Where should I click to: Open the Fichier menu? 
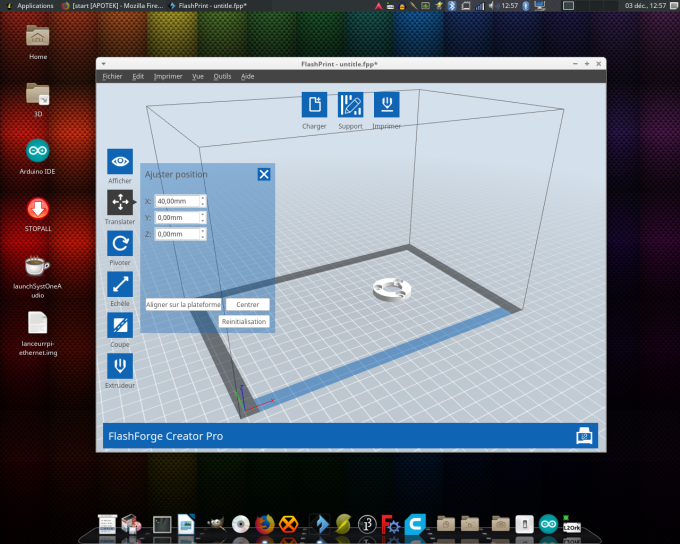click(112, 76)
